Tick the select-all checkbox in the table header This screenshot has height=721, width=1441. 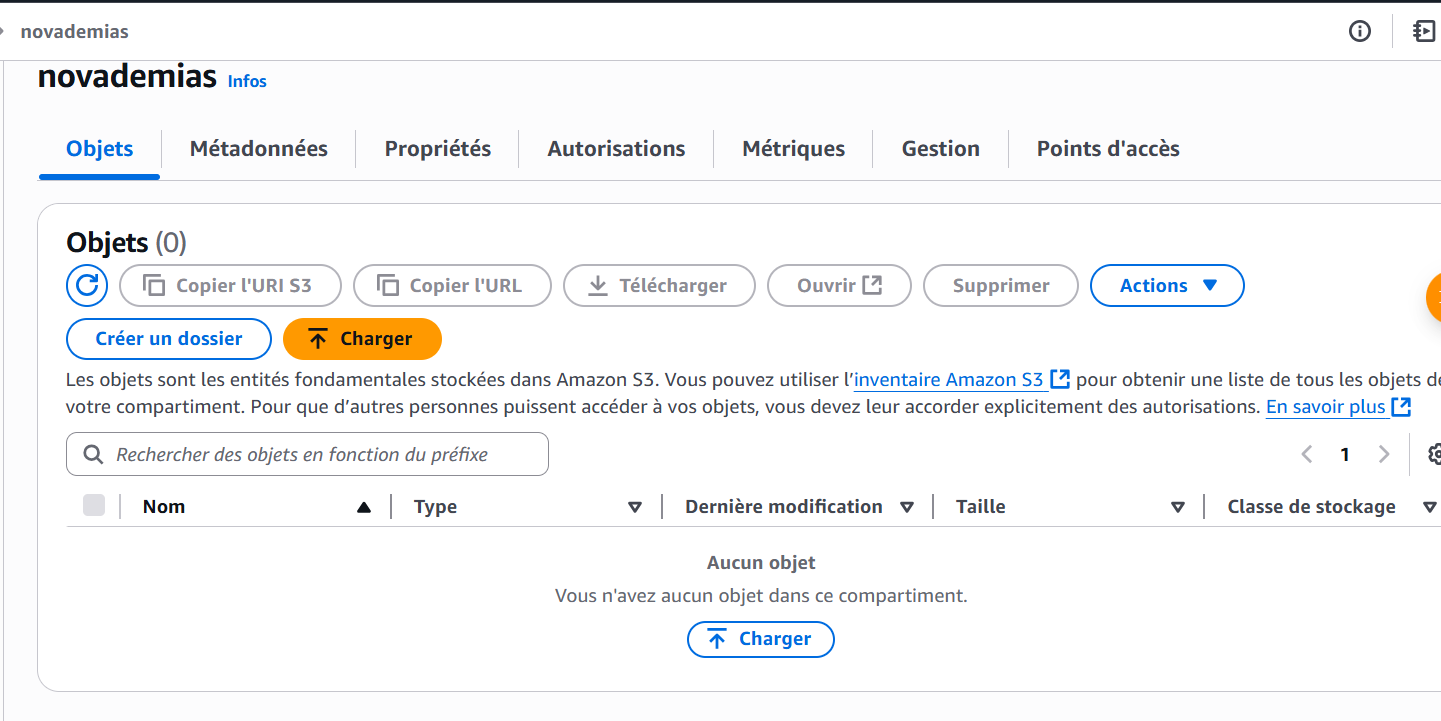94,506
